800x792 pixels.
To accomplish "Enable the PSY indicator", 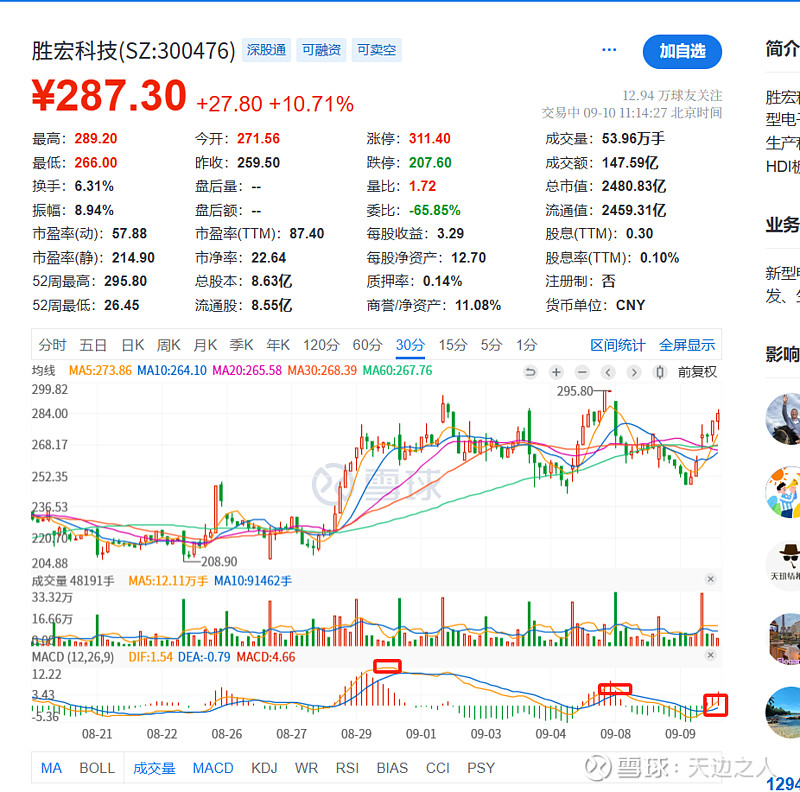I will [x=481, y=768].
